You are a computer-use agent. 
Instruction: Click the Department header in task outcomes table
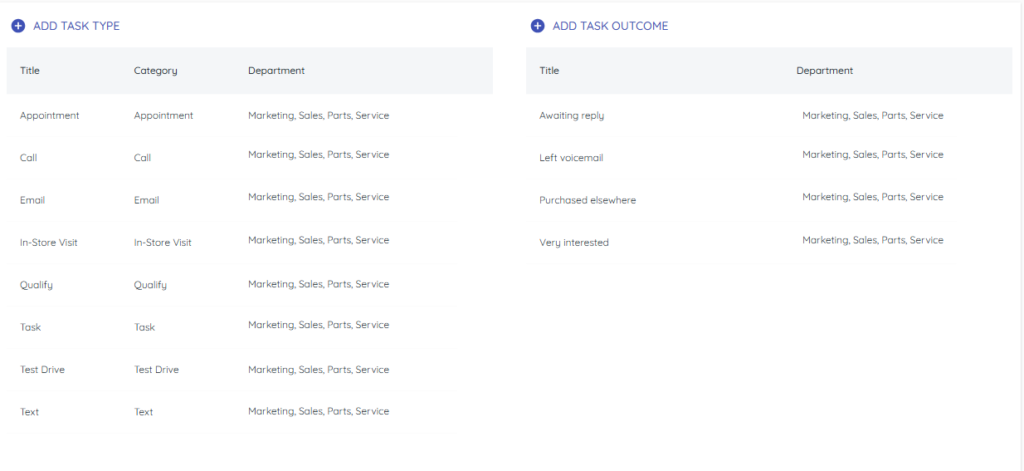824,71
